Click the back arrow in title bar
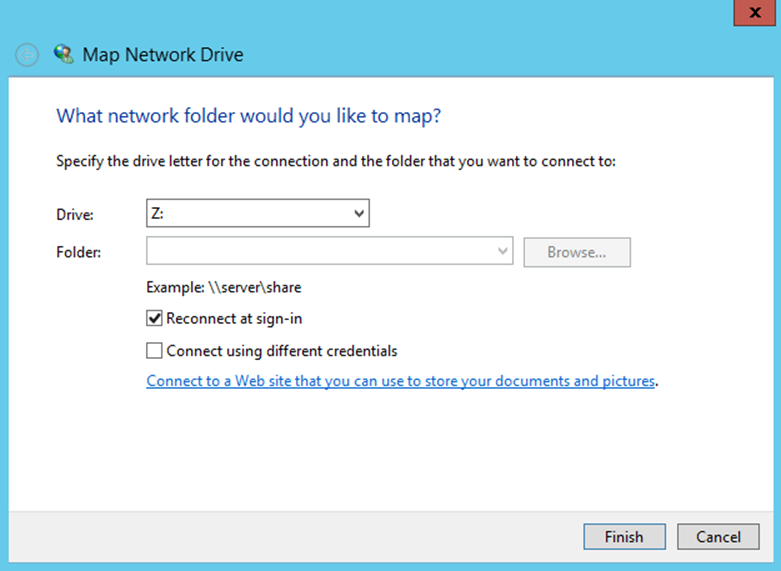Image resolution: width=781 pixels, height=571 pixels. coord(27,55)
